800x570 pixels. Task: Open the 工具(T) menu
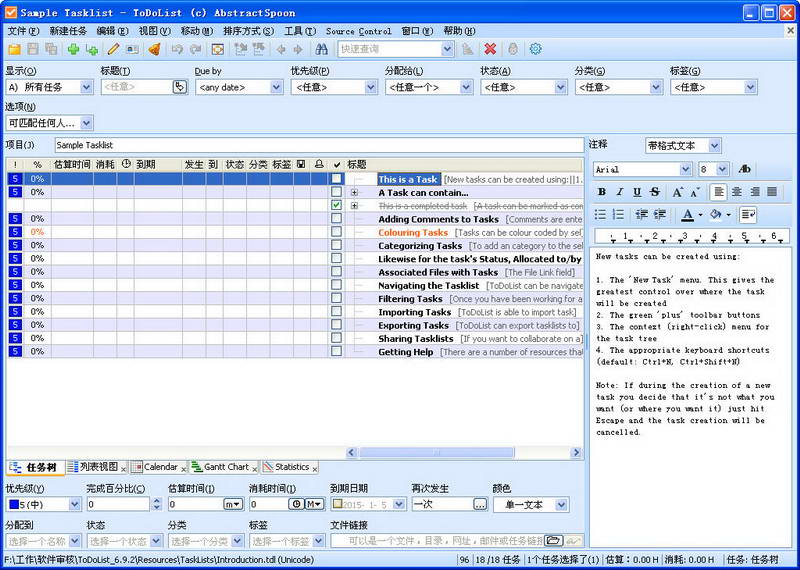click(x=300, y=31)
